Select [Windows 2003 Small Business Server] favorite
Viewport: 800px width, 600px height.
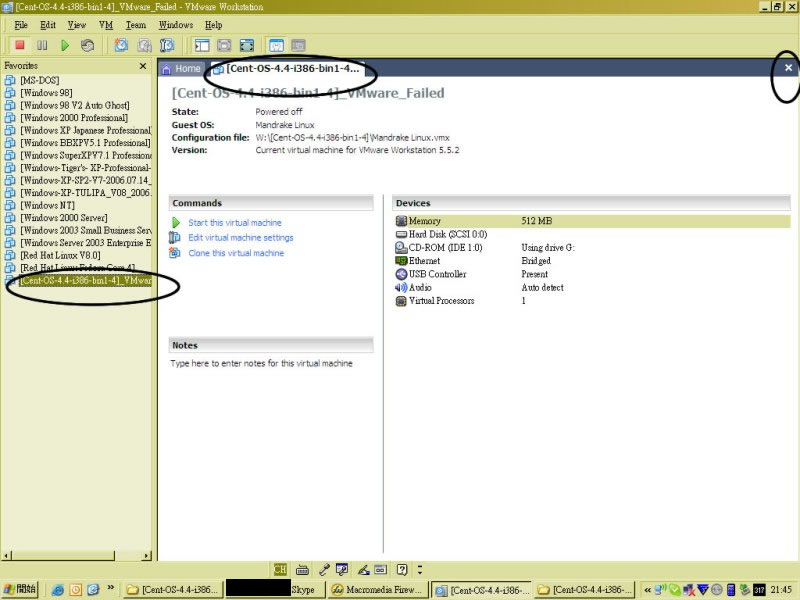coord(86,230)
